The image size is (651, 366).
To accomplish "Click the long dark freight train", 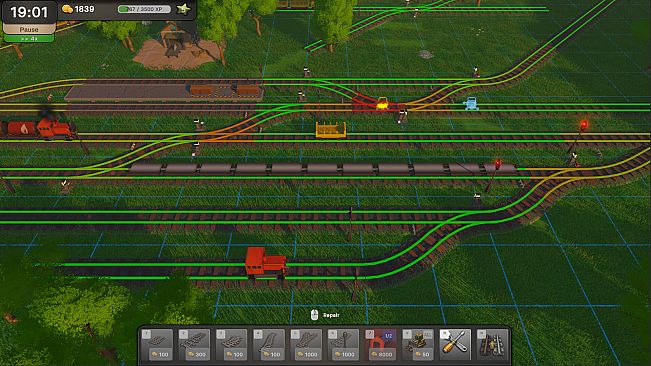I will tap(323, 168).
